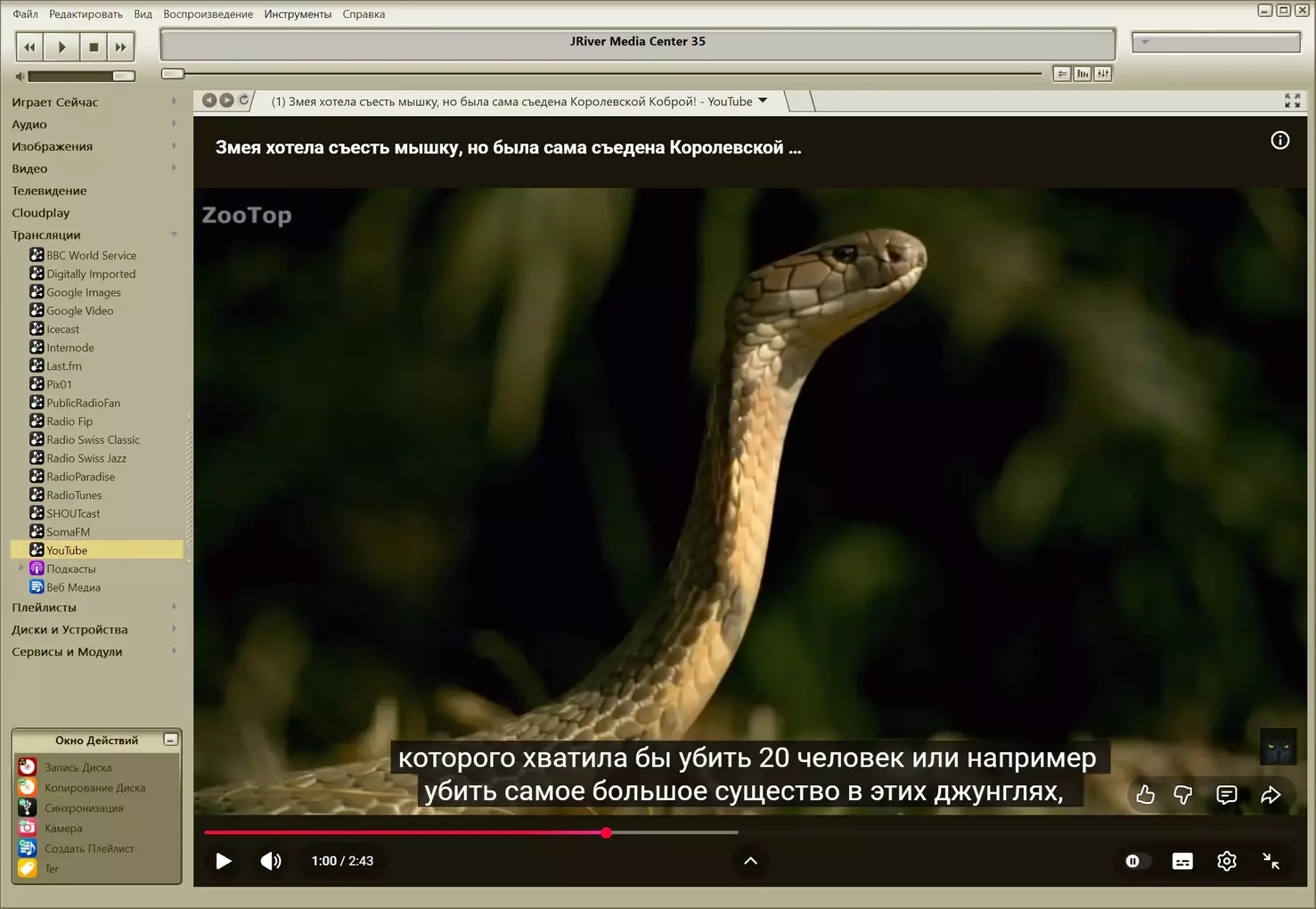1316x909 pixels.
Task: Share the video with the arrow icon
Action: (x=1271, y=795)
